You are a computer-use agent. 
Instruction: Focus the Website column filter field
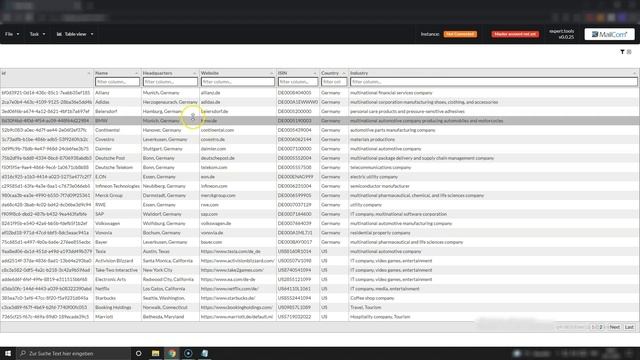[x=238, y=82]
